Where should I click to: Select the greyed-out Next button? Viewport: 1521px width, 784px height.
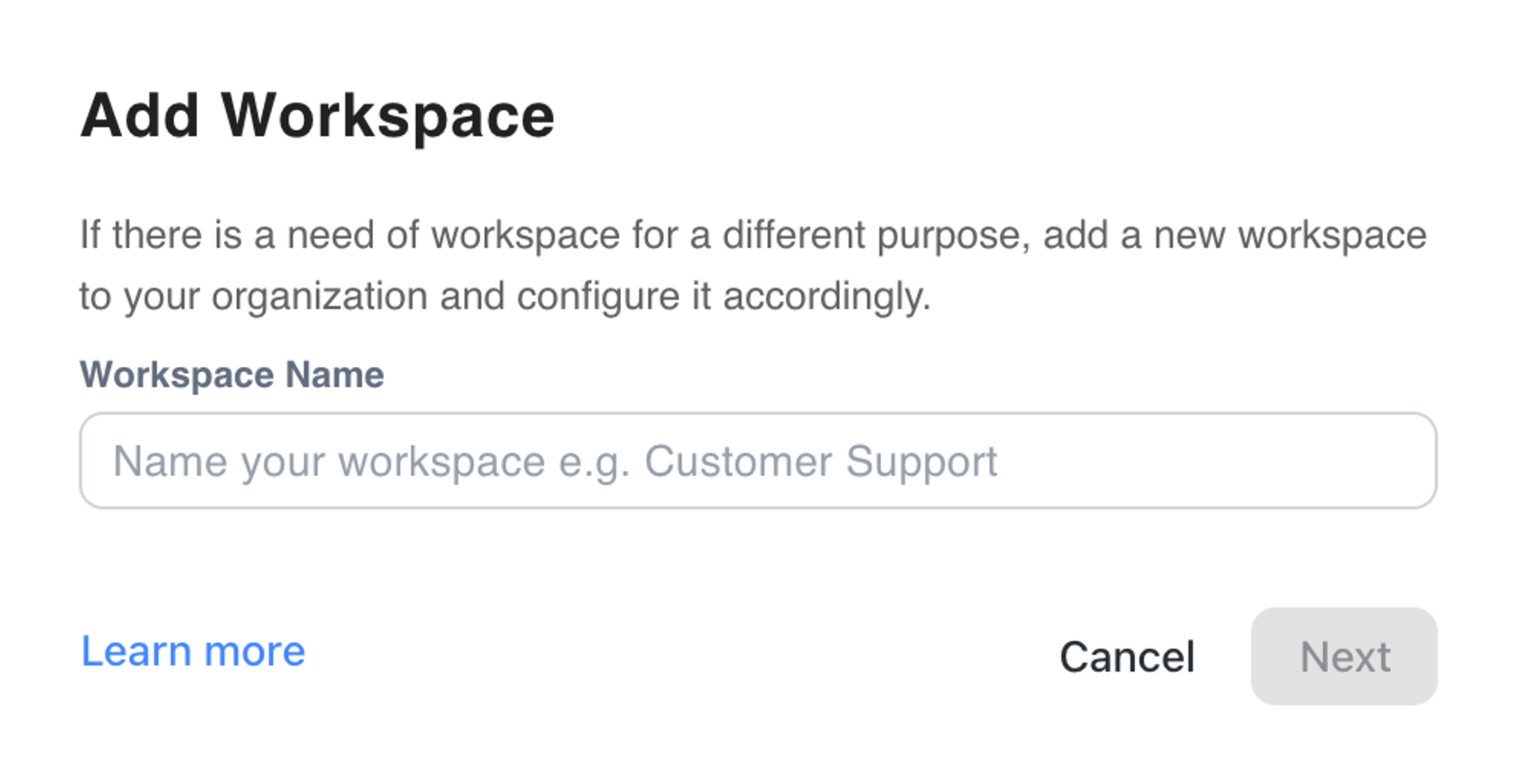coord(1343,656)
